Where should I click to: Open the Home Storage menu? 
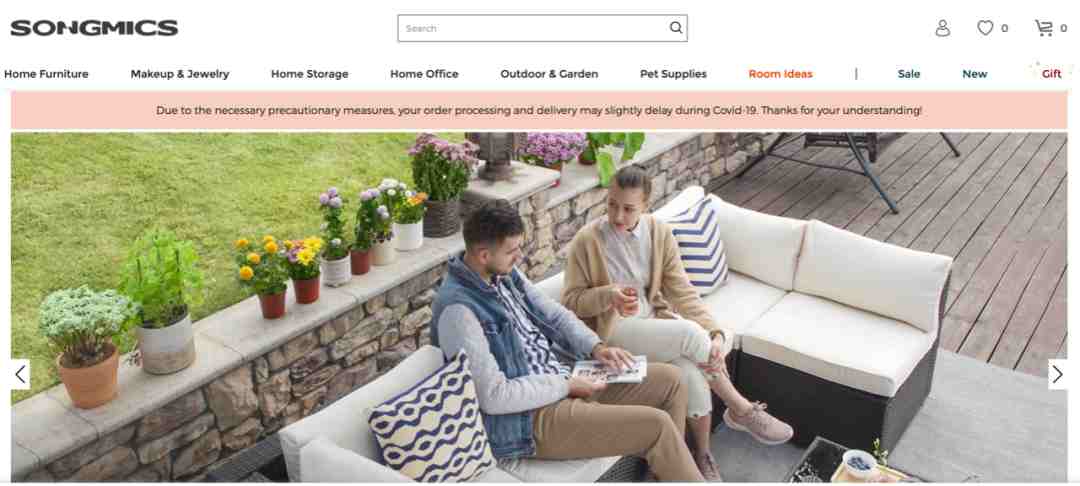point(309,74)
